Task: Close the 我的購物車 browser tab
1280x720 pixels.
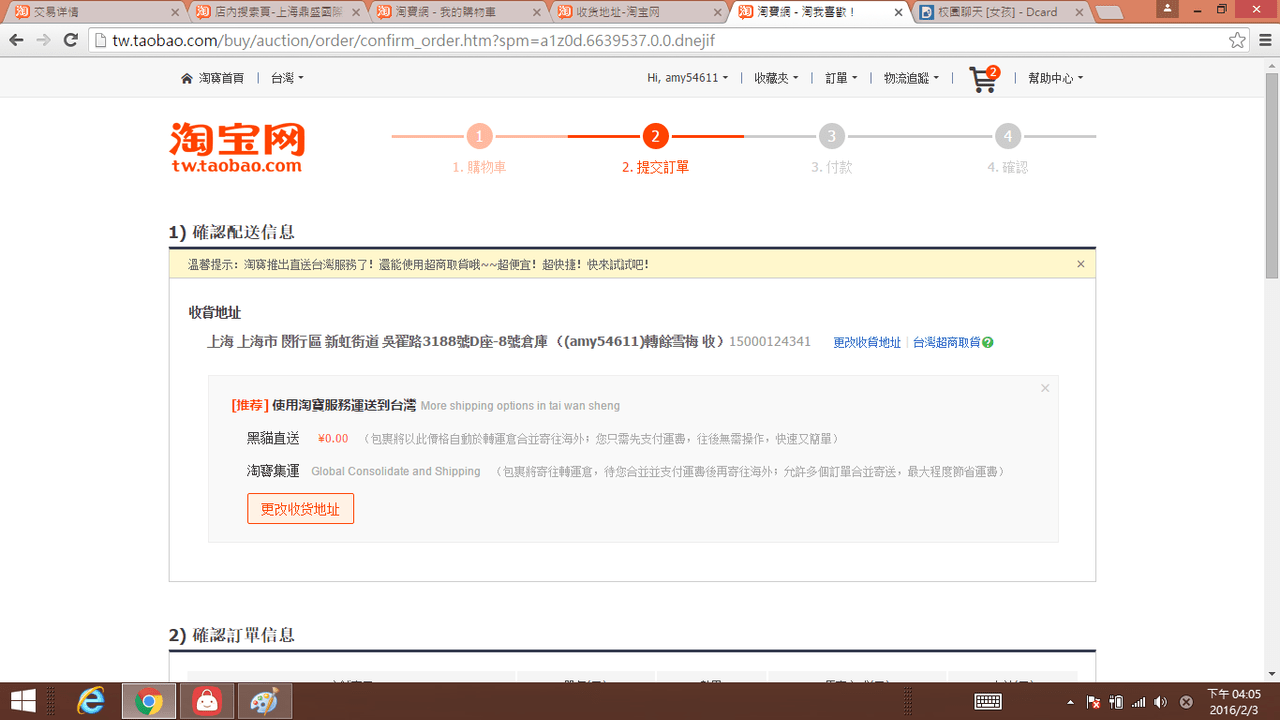Action: 537,13
